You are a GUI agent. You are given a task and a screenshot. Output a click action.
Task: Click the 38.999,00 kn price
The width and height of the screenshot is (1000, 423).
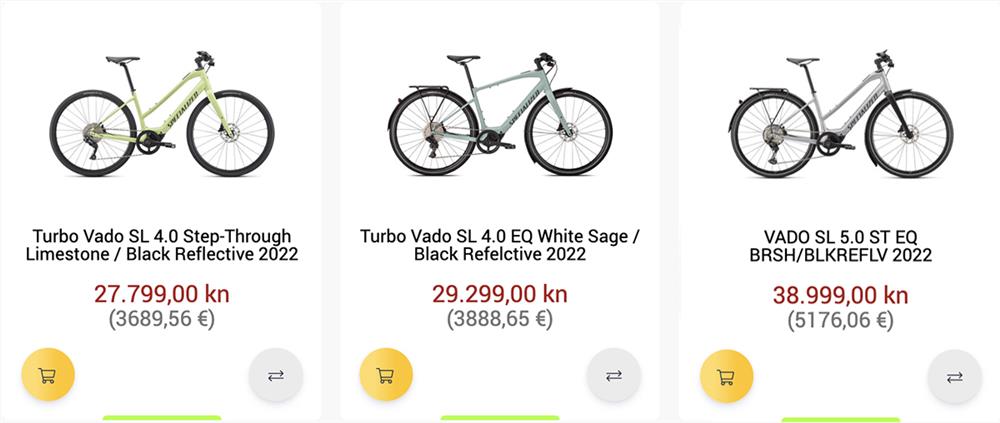(x=840, y=295)
